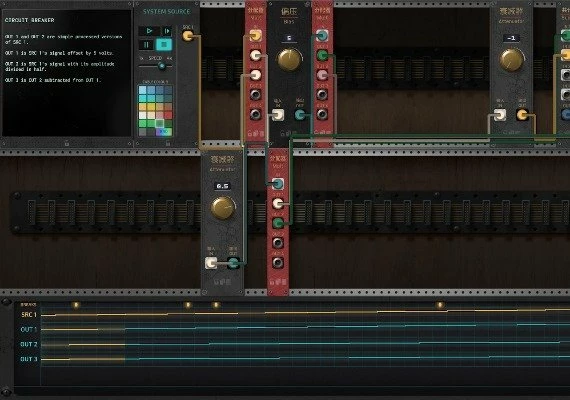Screen dimensions: 570x400
Task: Click the knob on the -1 attenuator
Action: point(511,60)
